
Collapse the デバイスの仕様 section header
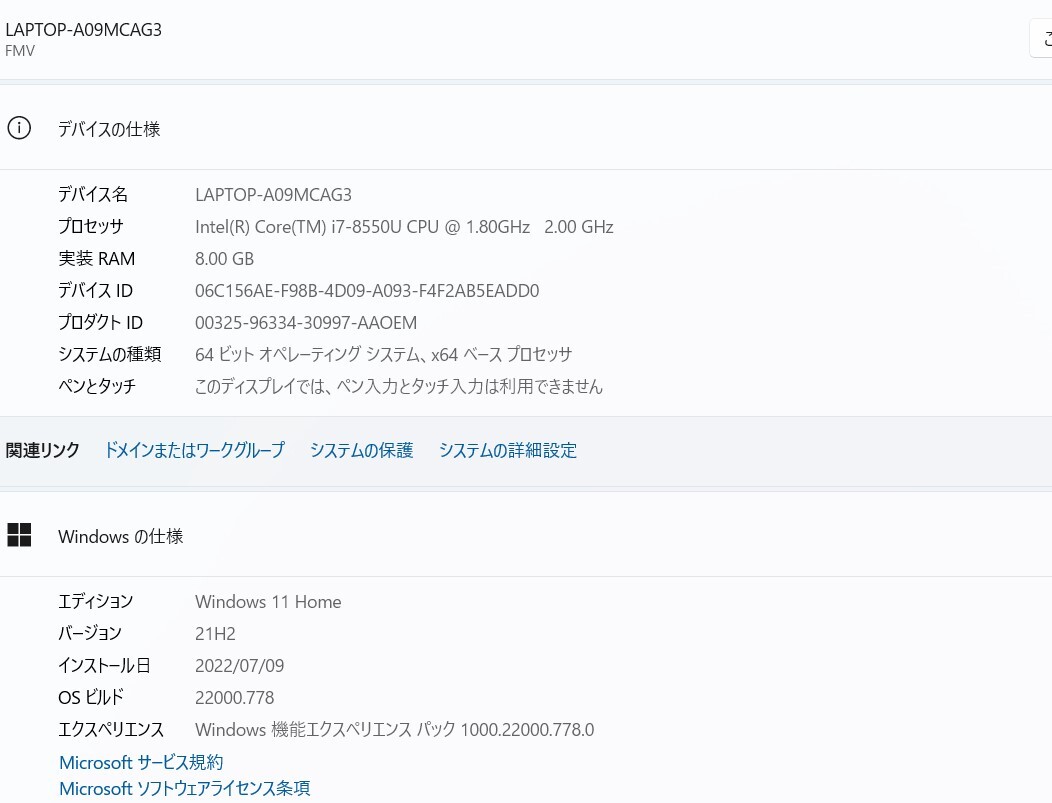coord(526,127)
